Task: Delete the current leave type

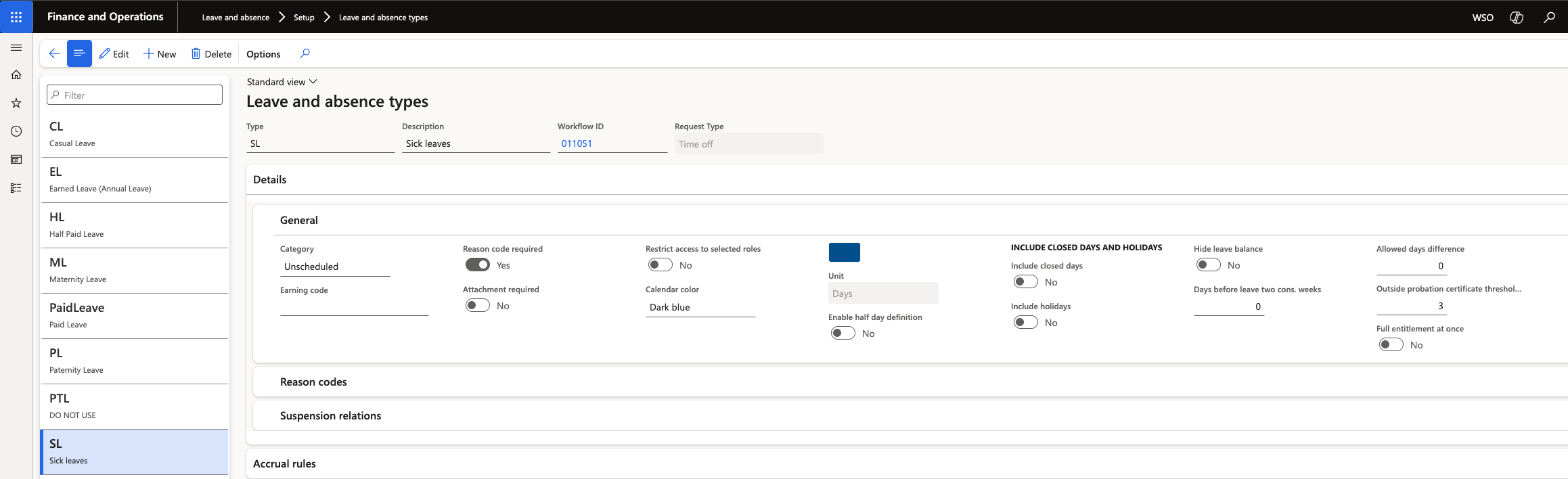Action: click(x=211, y=54)
